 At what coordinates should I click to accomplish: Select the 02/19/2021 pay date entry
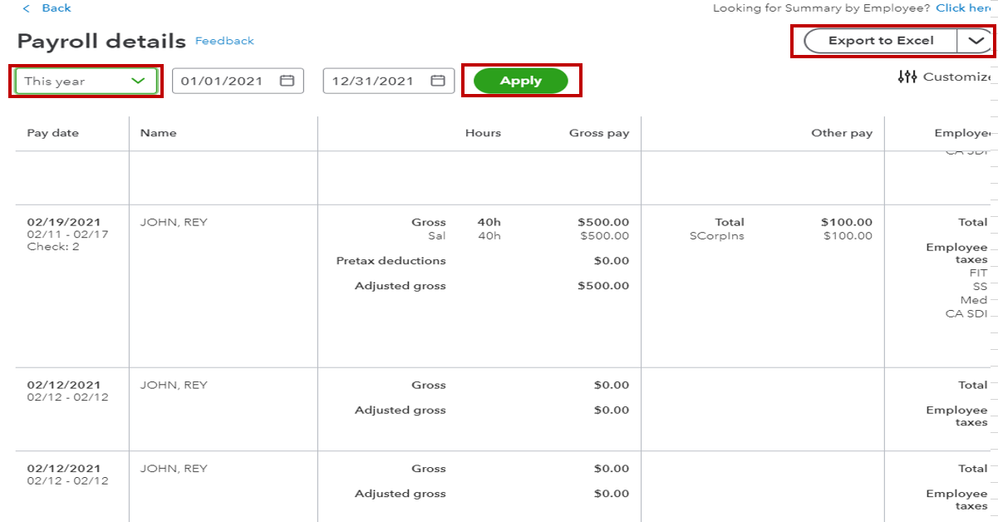[x=64, y=222]
